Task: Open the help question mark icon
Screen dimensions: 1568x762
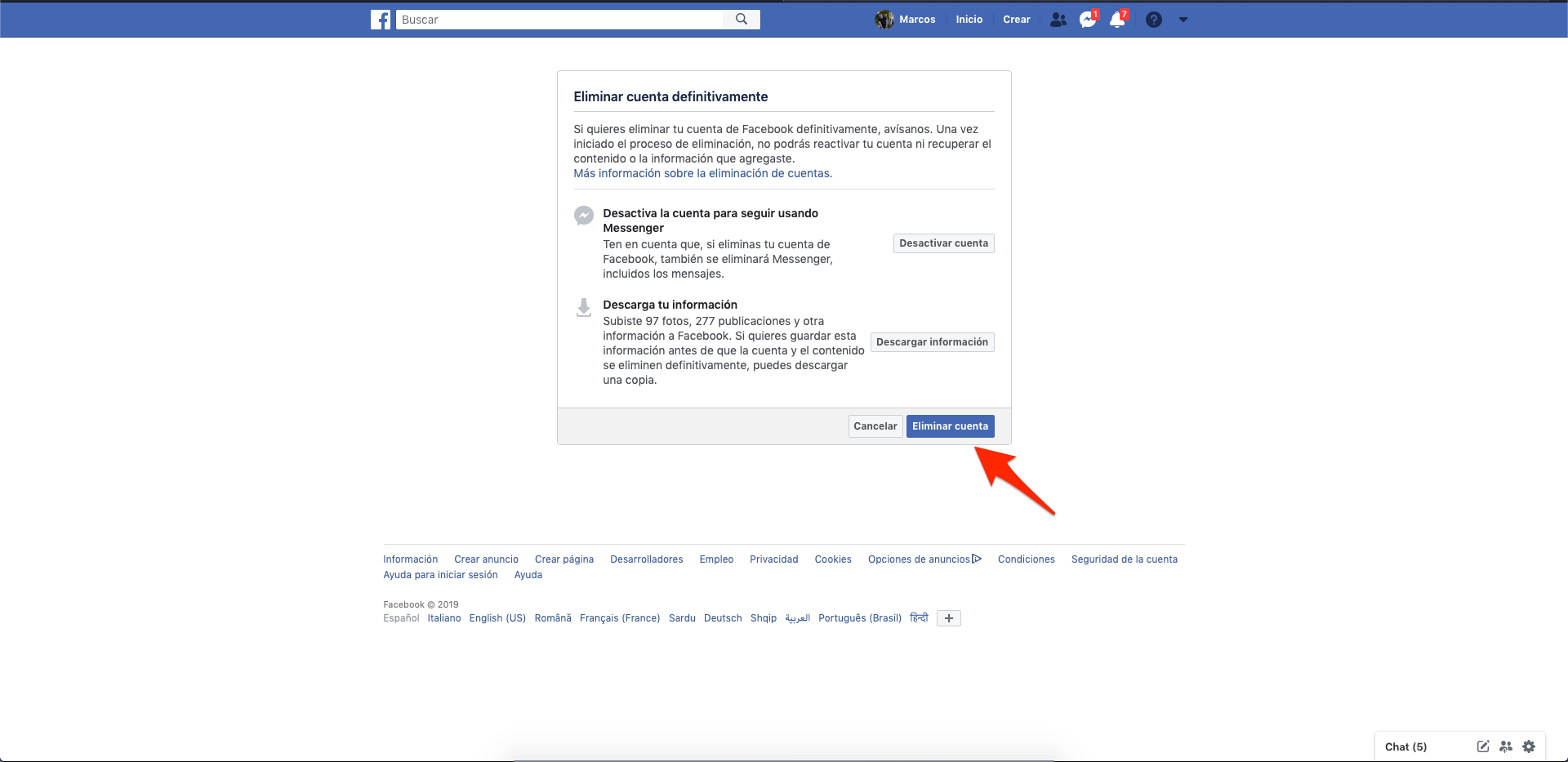Action: click(x=1153, y=20)
